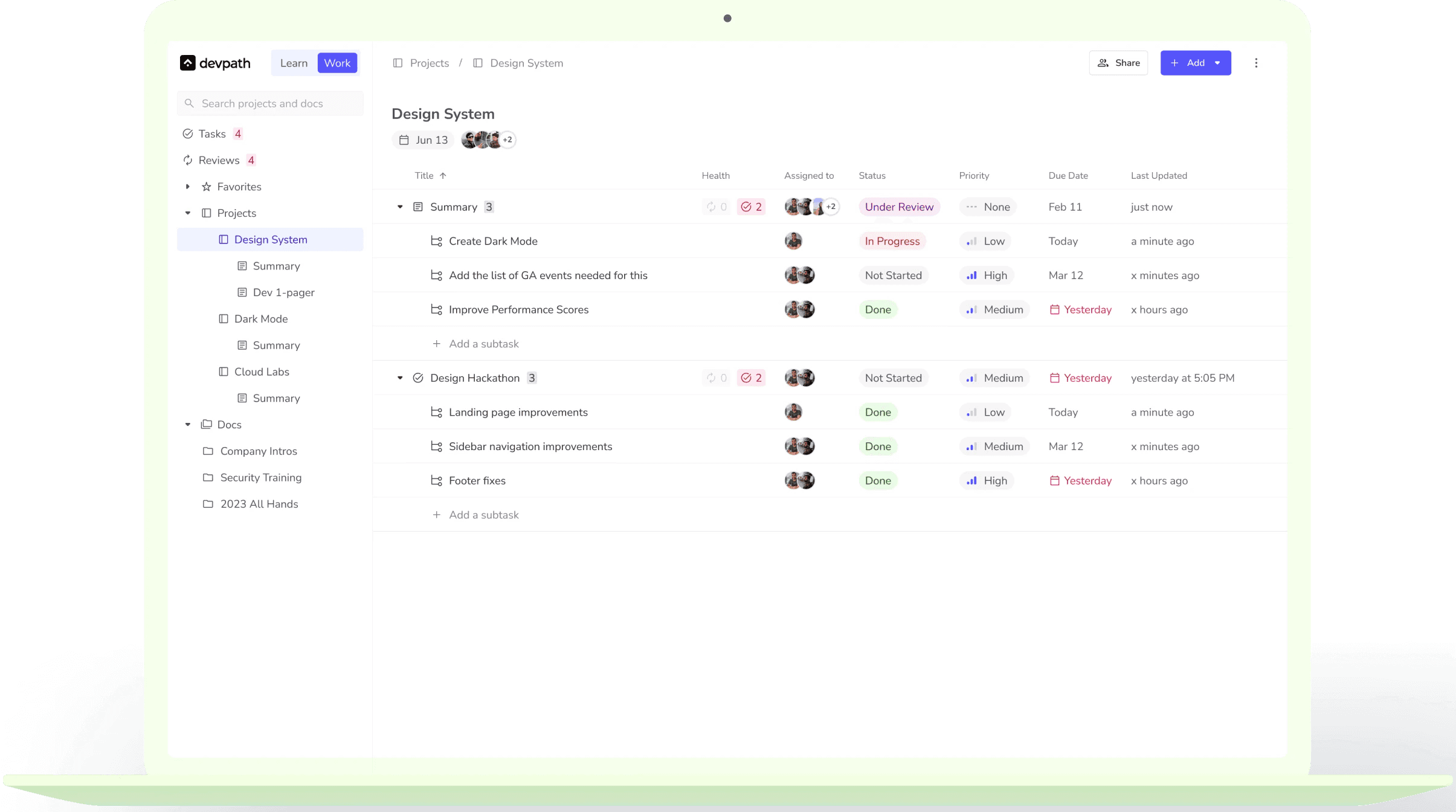1456x812 pixels.
Task: Open Dark Mode project in sidebar
Action: 260,319
